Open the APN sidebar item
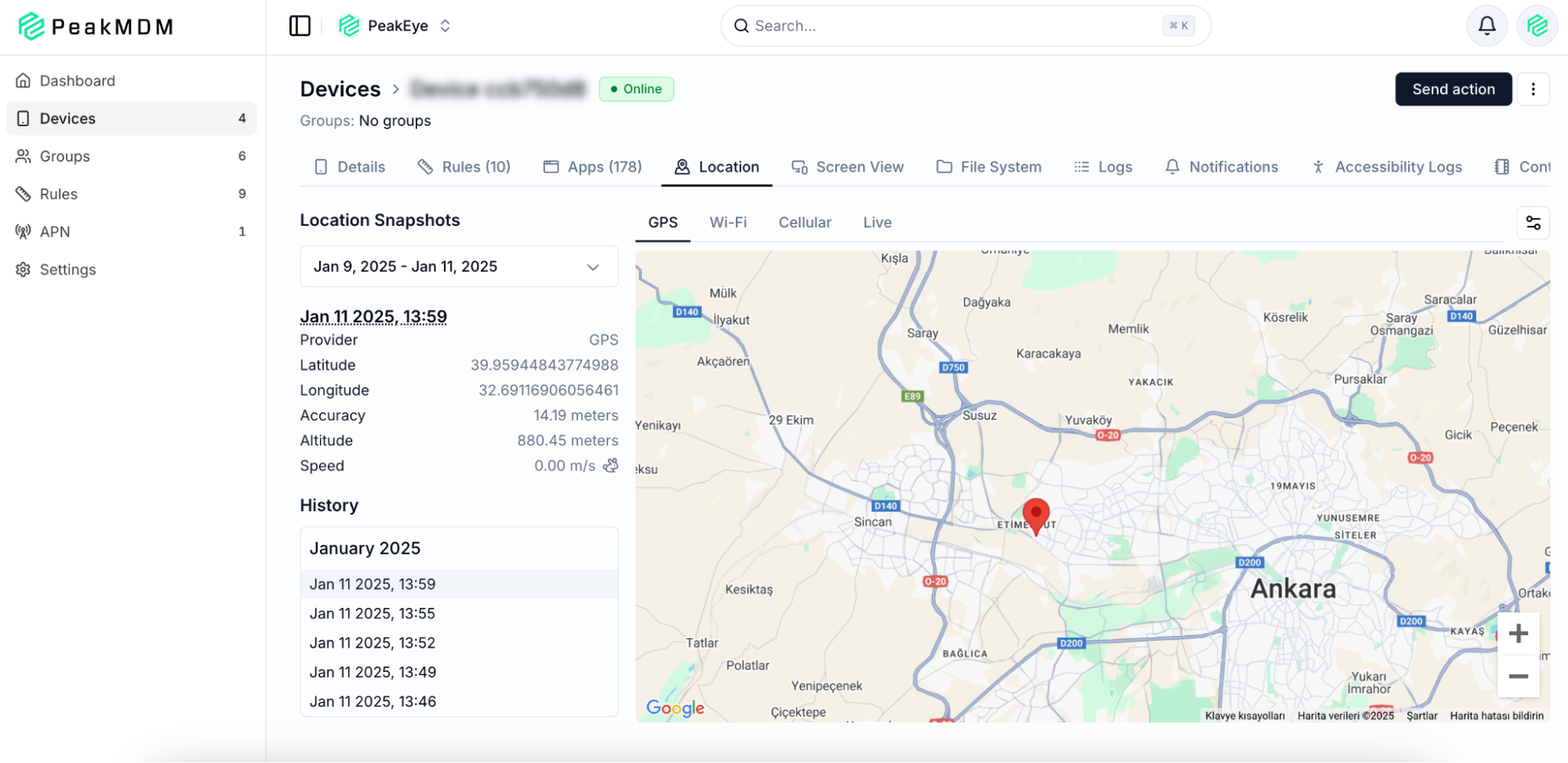 [x=55, y=231]
